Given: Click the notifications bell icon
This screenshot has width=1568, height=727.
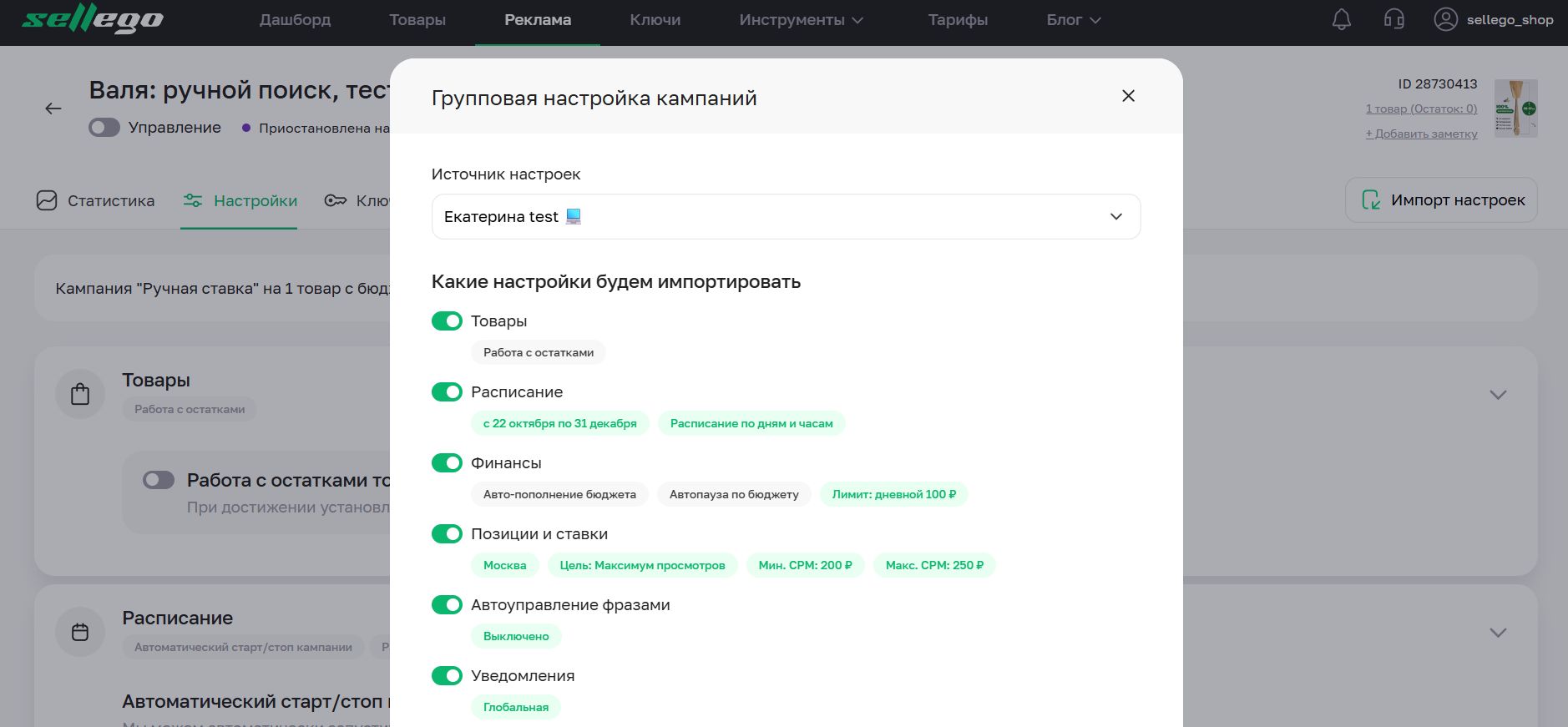Looking at the screenshot, I should pyautogui.click(x=1341, y=20).
